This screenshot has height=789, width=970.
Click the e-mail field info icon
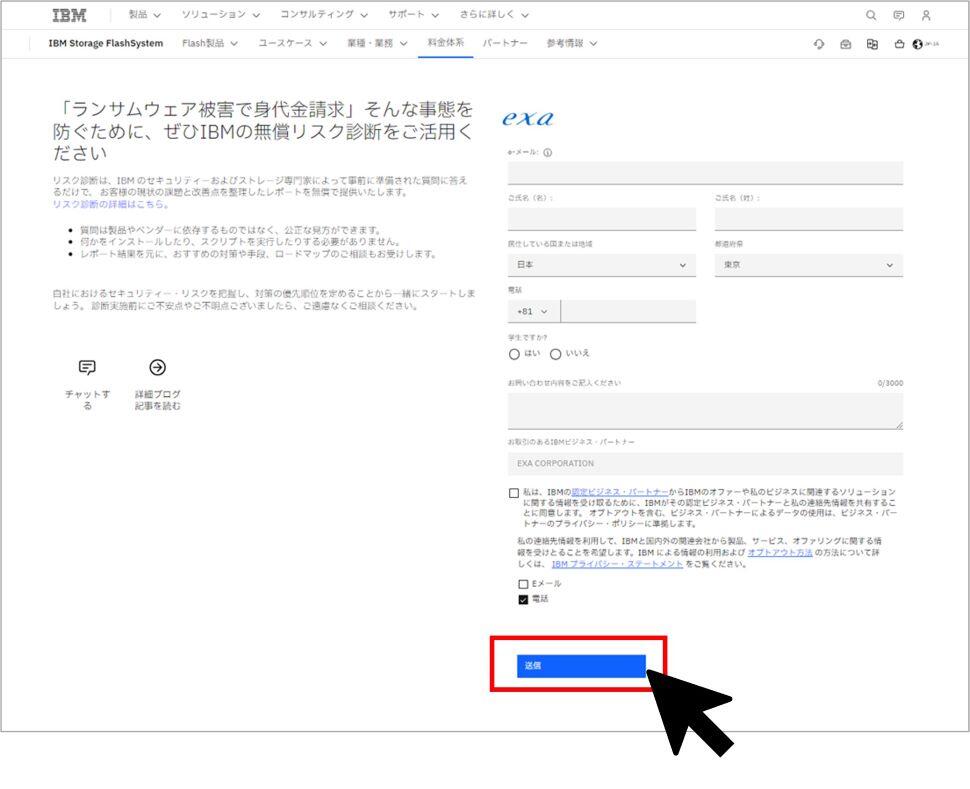tap(547, 152)
